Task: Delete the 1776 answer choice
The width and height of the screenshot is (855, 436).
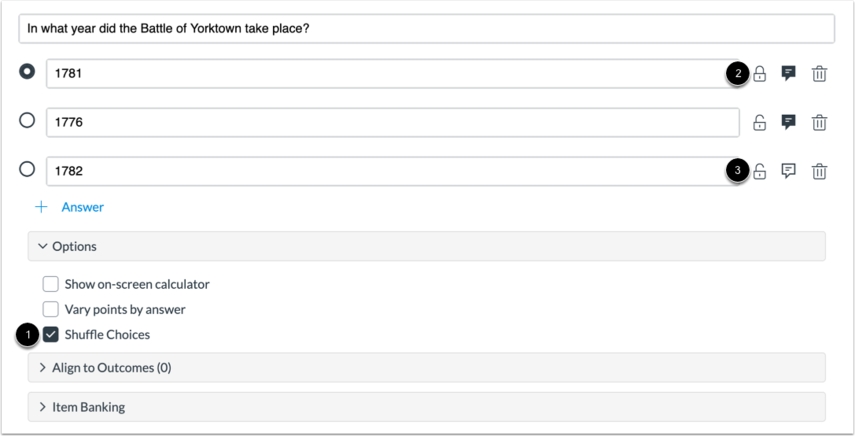Action: point(819,122)
